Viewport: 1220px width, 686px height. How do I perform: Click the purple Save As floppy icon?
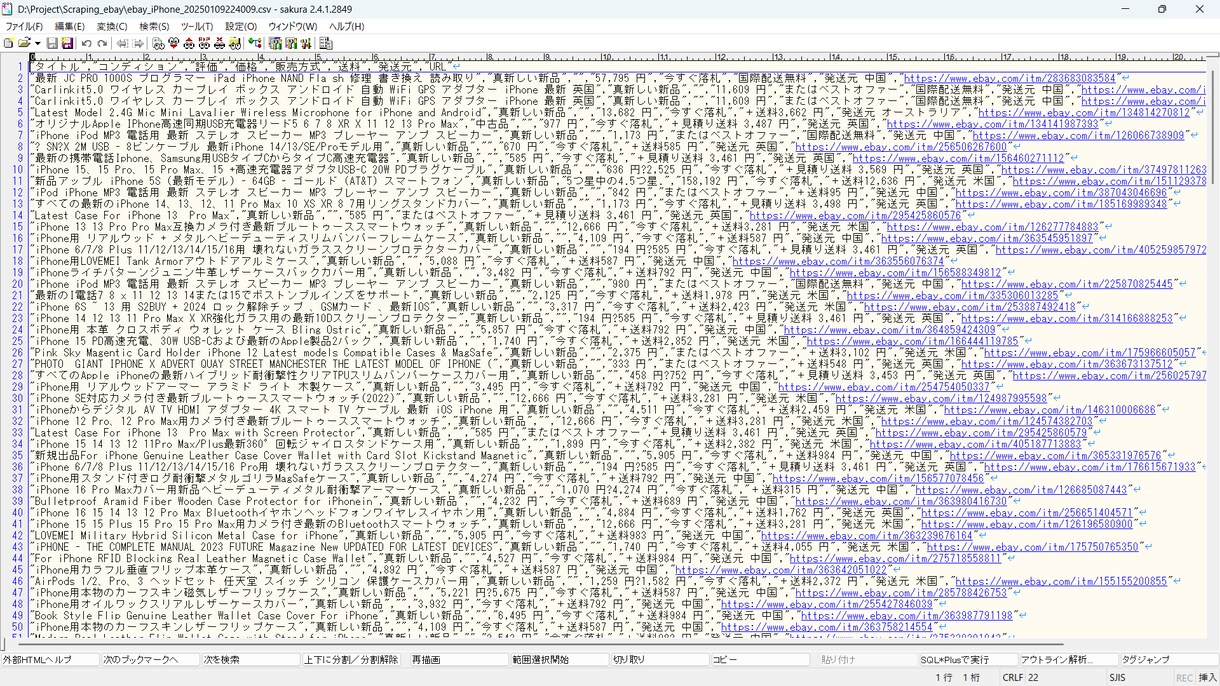(x=67, y=44)
